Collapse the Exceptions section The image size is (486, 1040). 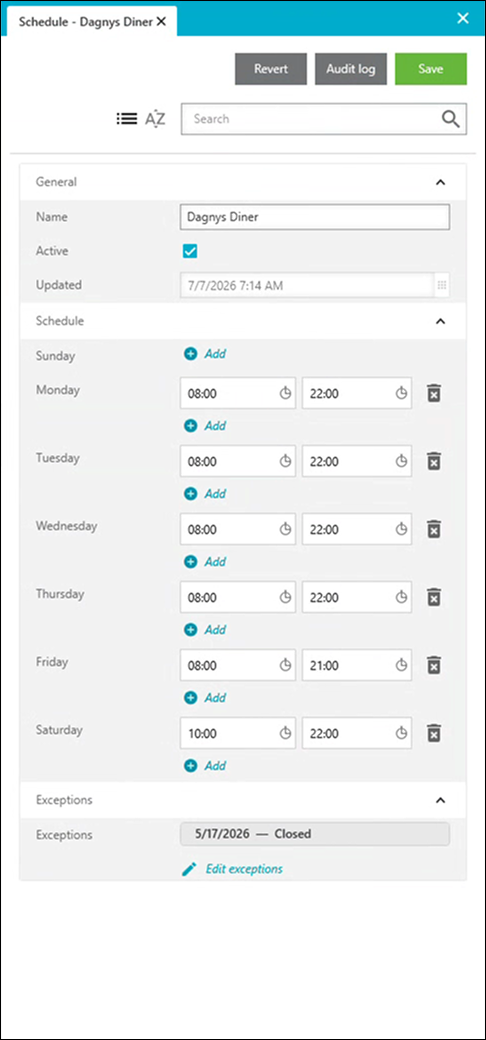click(x=440, y=800)
